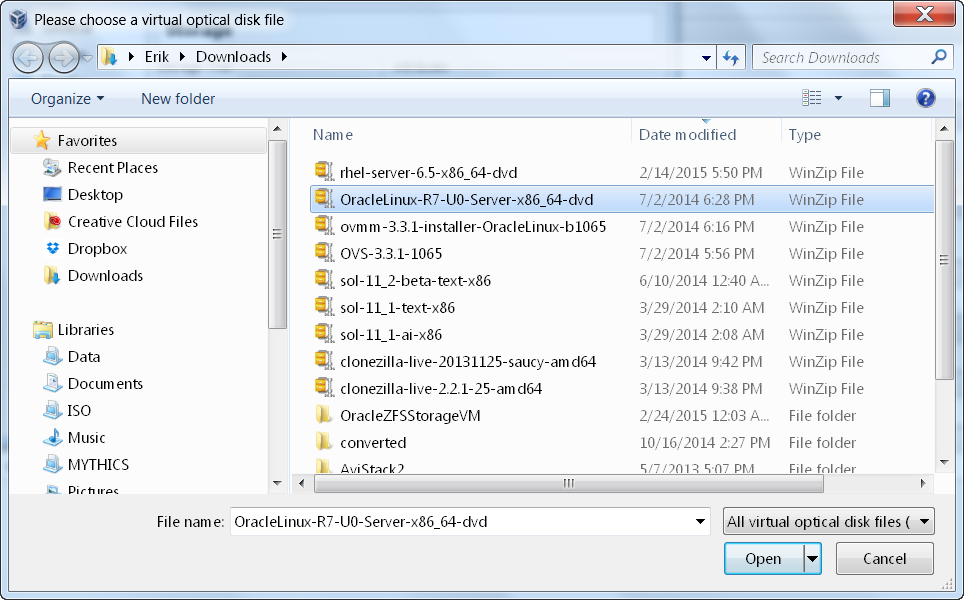
Task: Show the preview pane
Action: click(x=880, y=98)
